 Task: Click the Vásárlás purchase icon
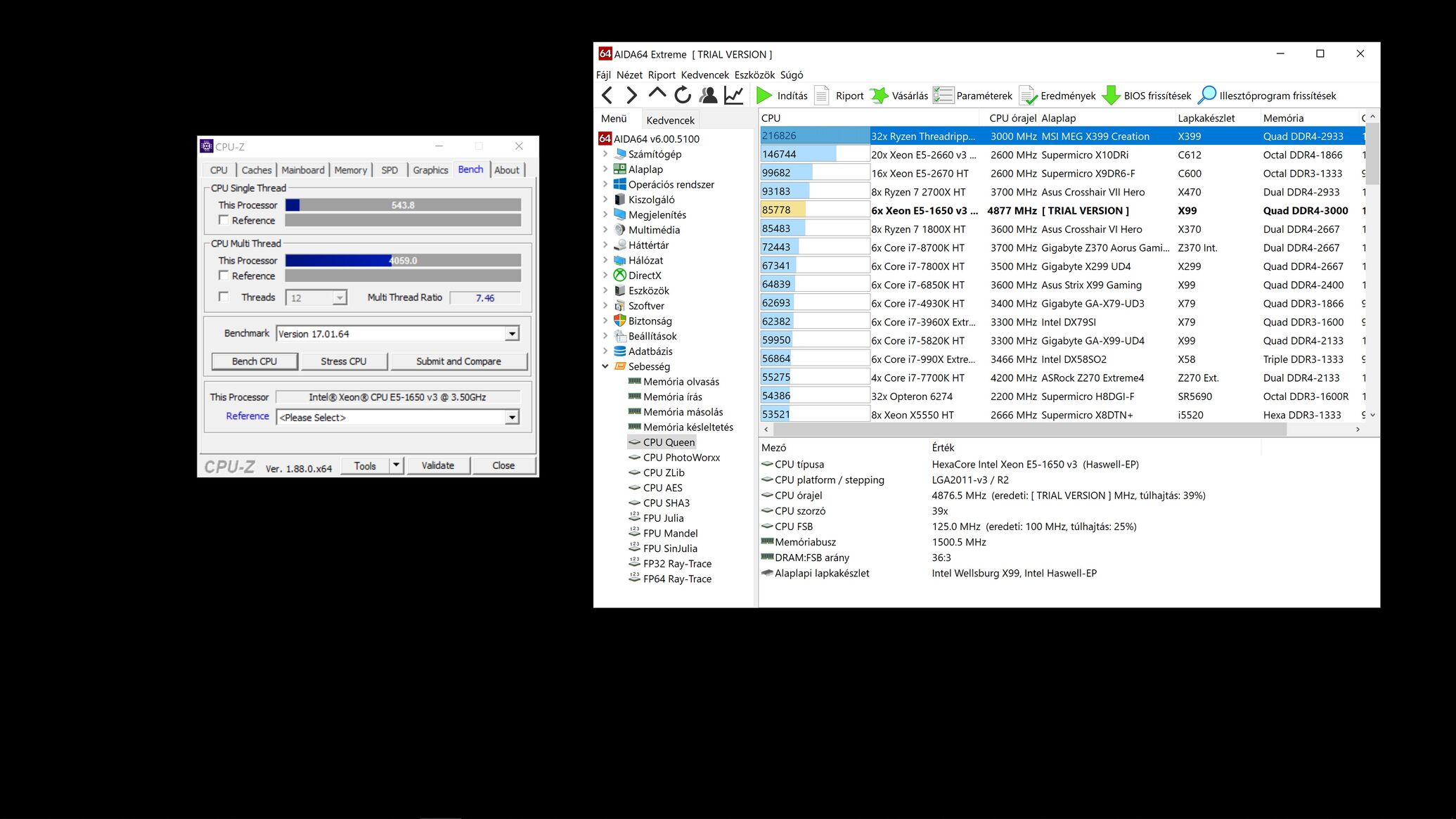coord(879,96)
